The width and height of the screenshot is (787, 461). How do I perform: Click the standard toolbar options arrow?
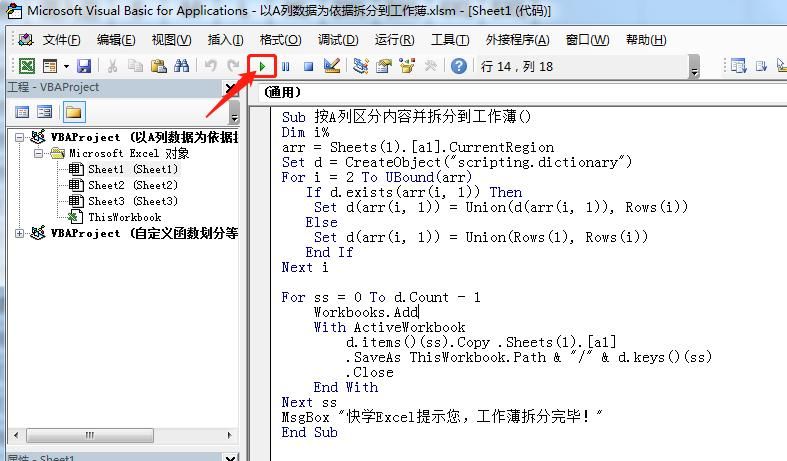coord(694,67)
